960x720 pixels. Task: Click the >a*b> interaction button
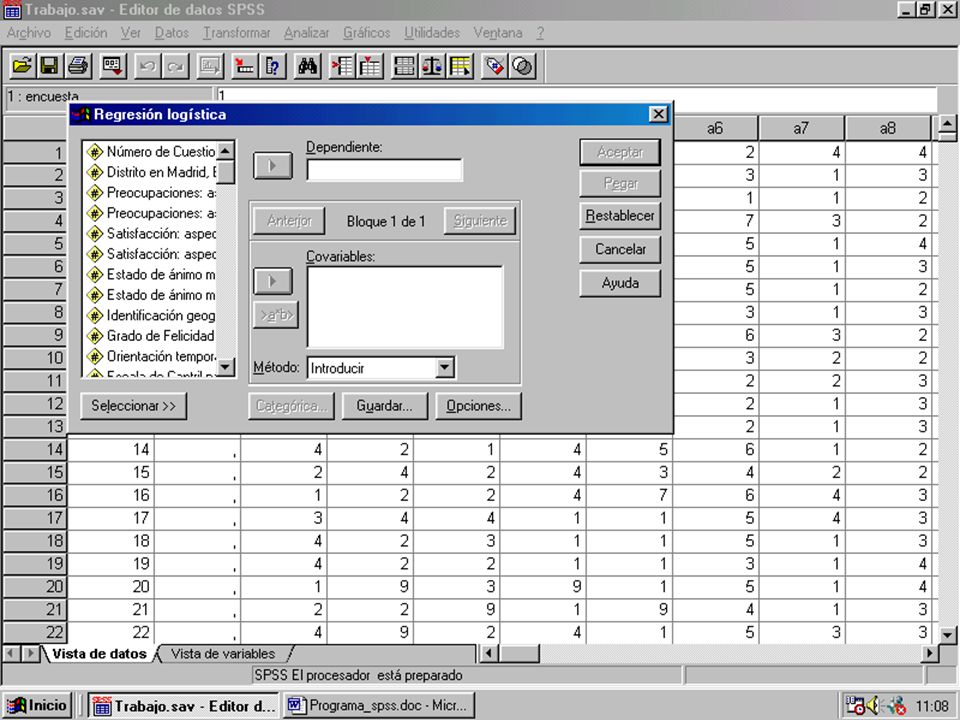coord(276,315)
